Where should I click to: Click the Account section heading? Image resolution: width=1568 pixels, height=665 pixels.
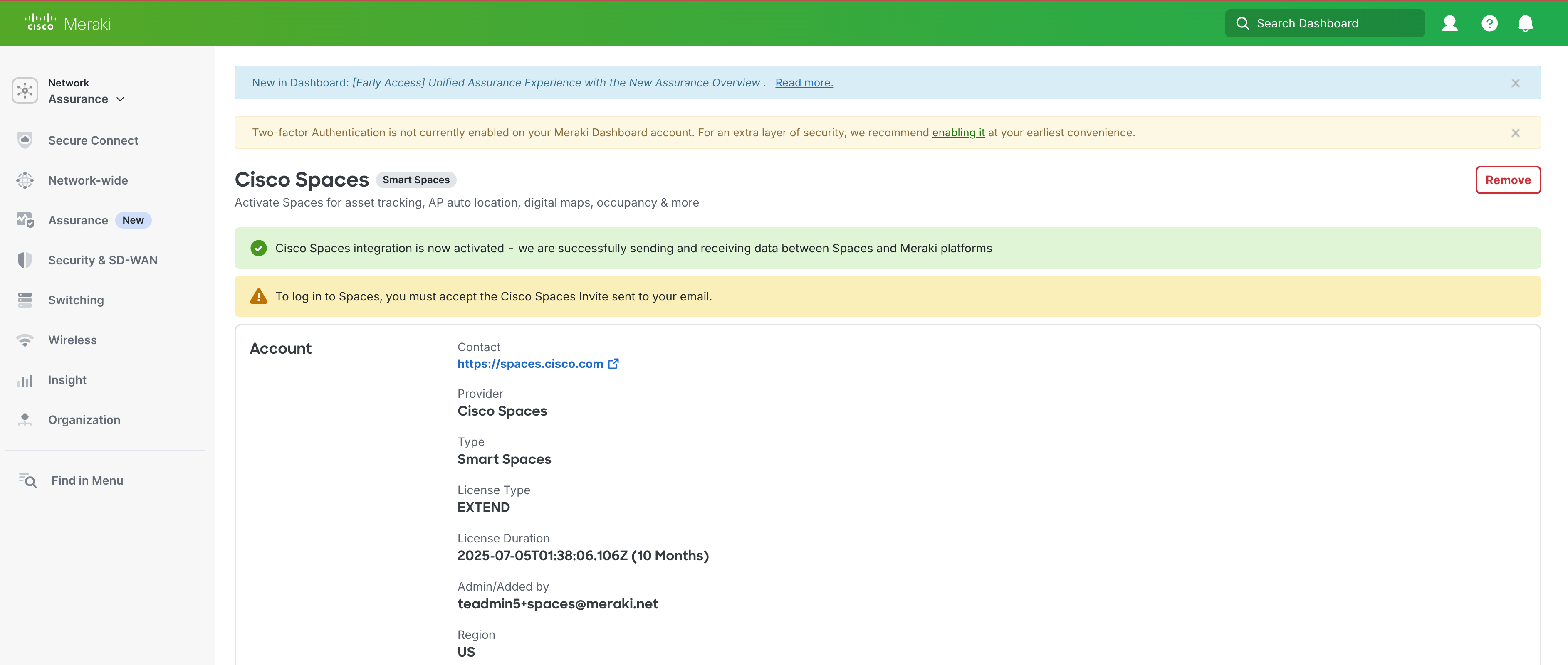point(281,349)
